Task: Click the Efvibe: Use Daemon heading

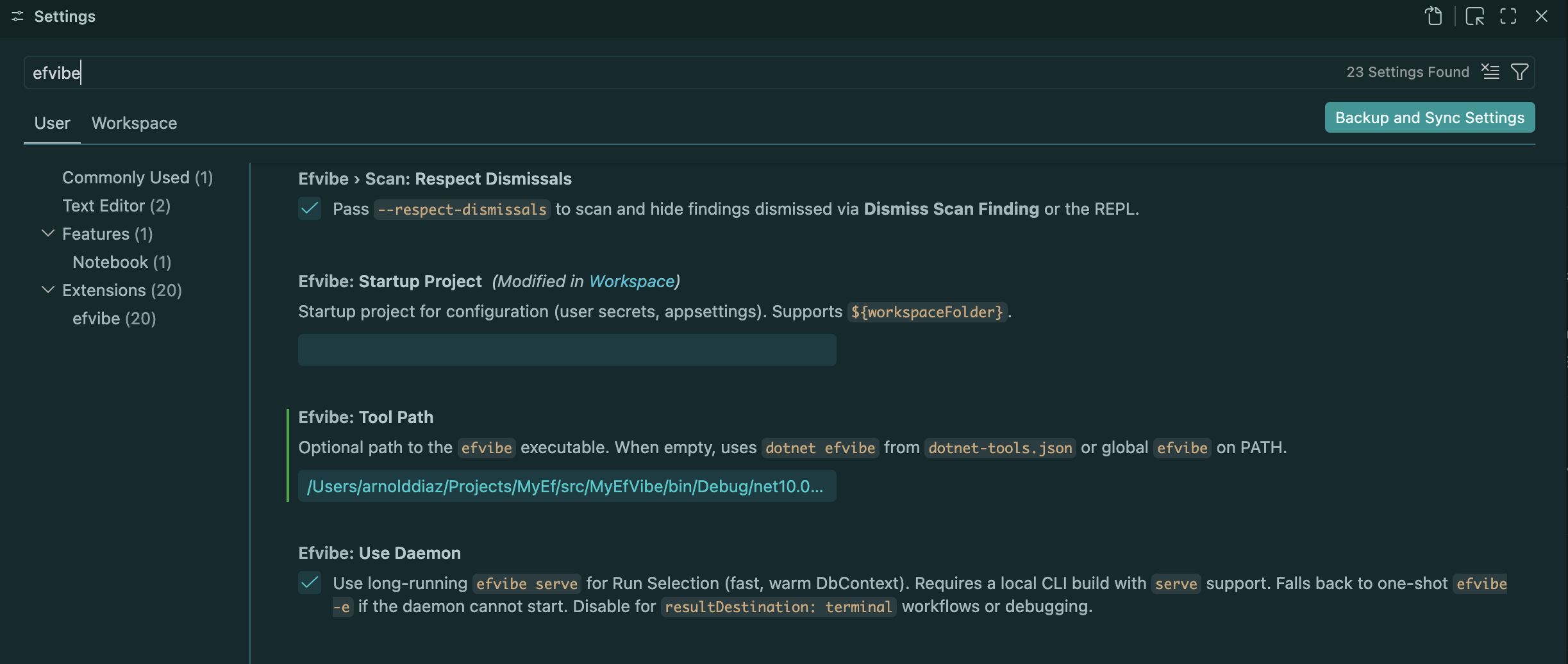Action: (379, 553)
